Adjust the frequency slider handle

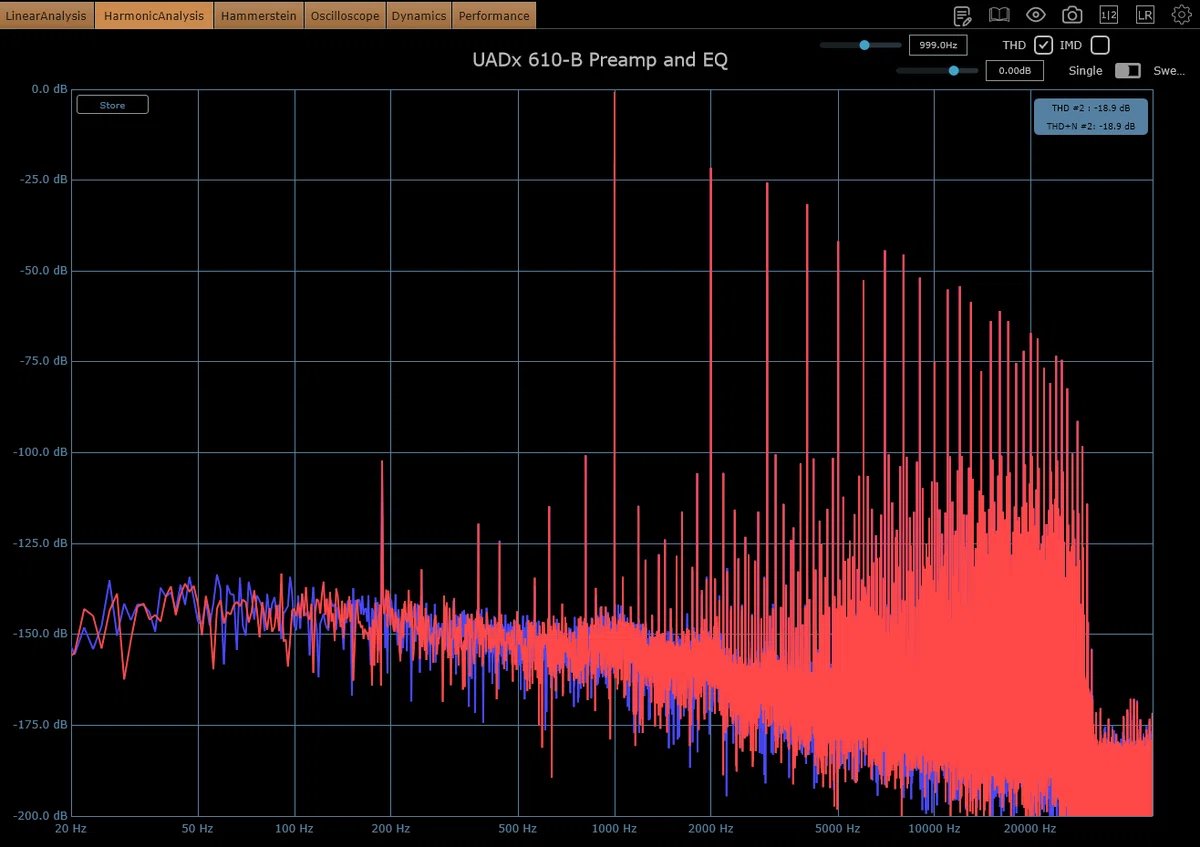(865, 45)
